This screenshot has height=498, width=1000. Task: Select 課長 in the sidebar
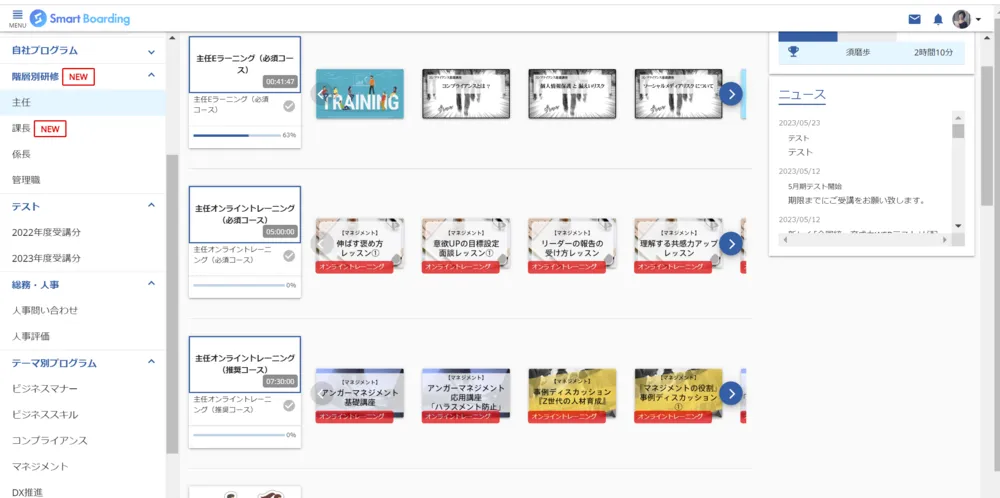coord(21,129)
